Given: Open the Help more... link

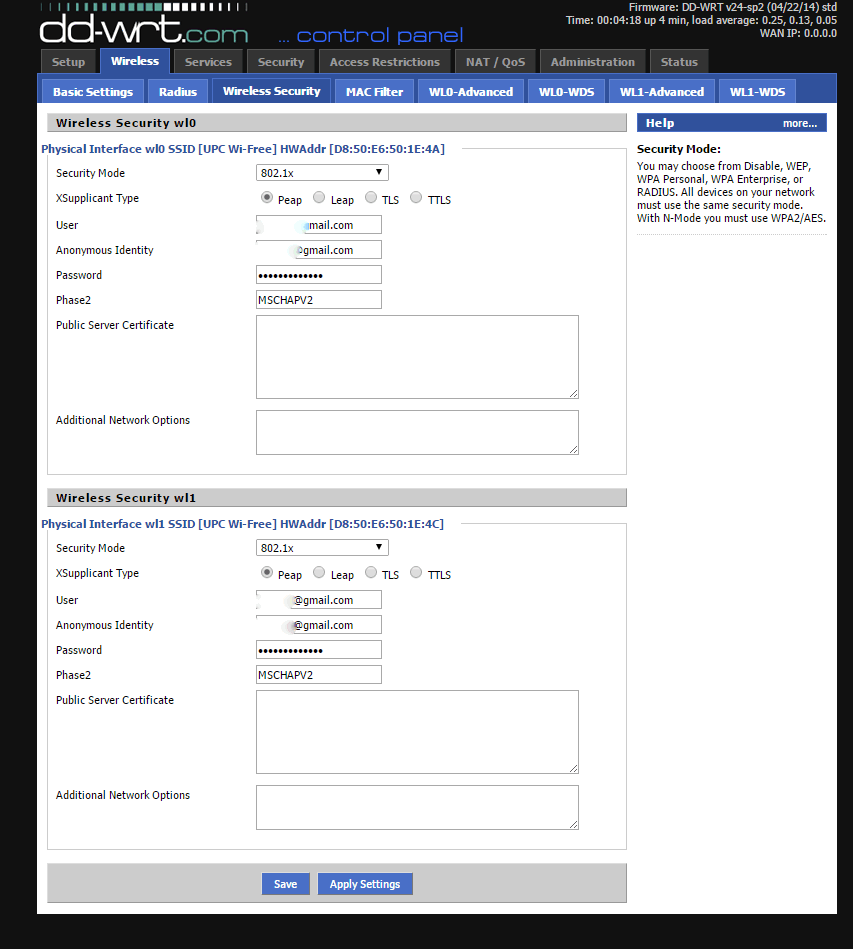Looking at the screenshot, I should click(799, 123).
